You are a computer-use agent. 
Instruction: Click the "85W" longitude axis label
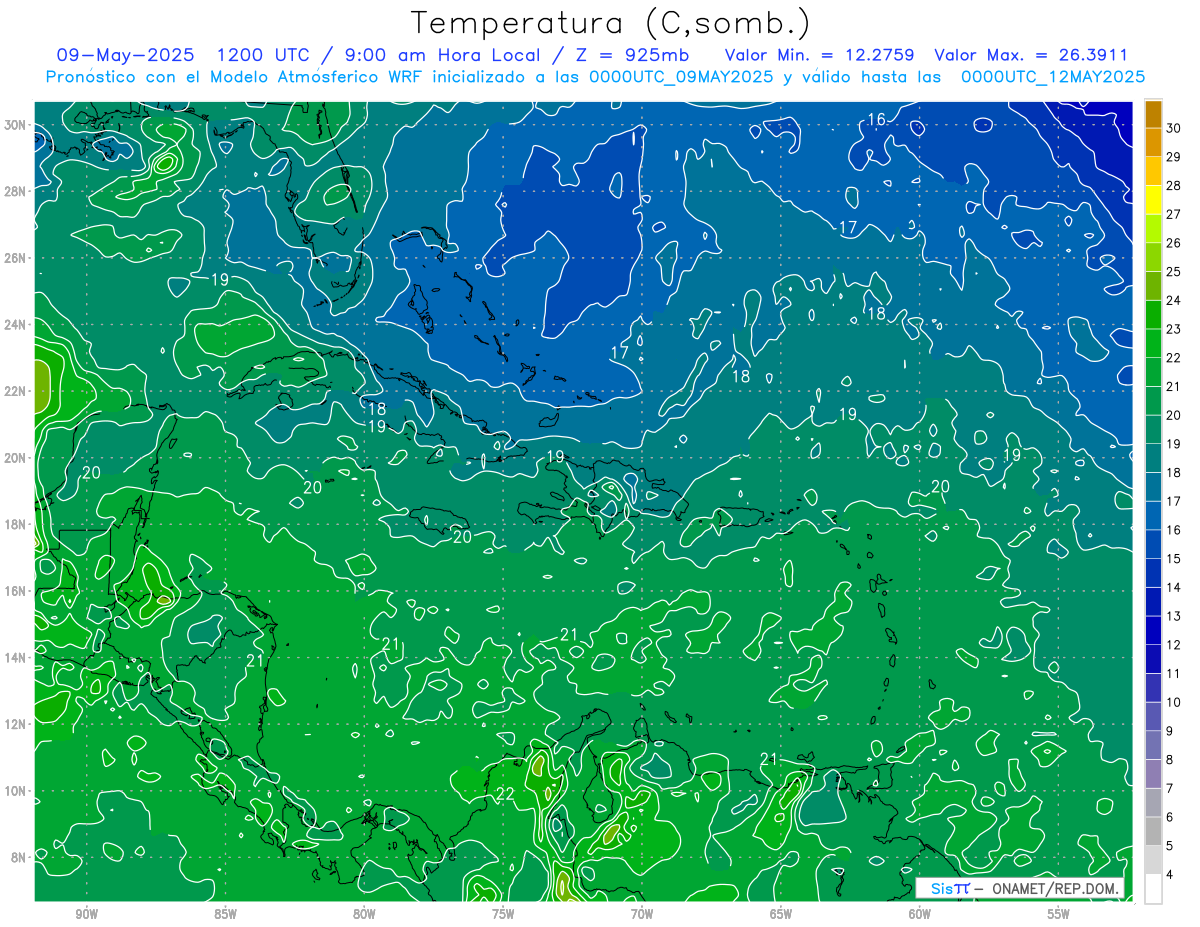[x=225, y=914]
